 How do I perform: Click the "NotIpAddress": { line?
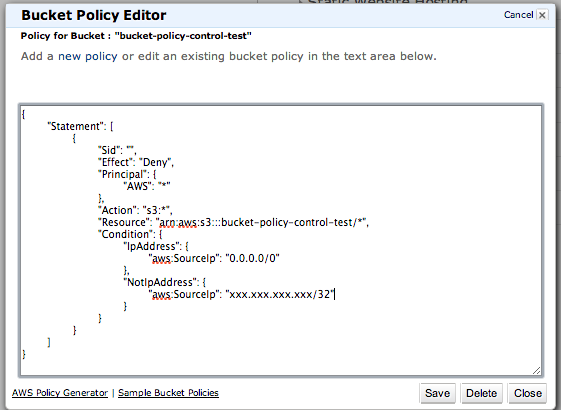tap(165, 283)
